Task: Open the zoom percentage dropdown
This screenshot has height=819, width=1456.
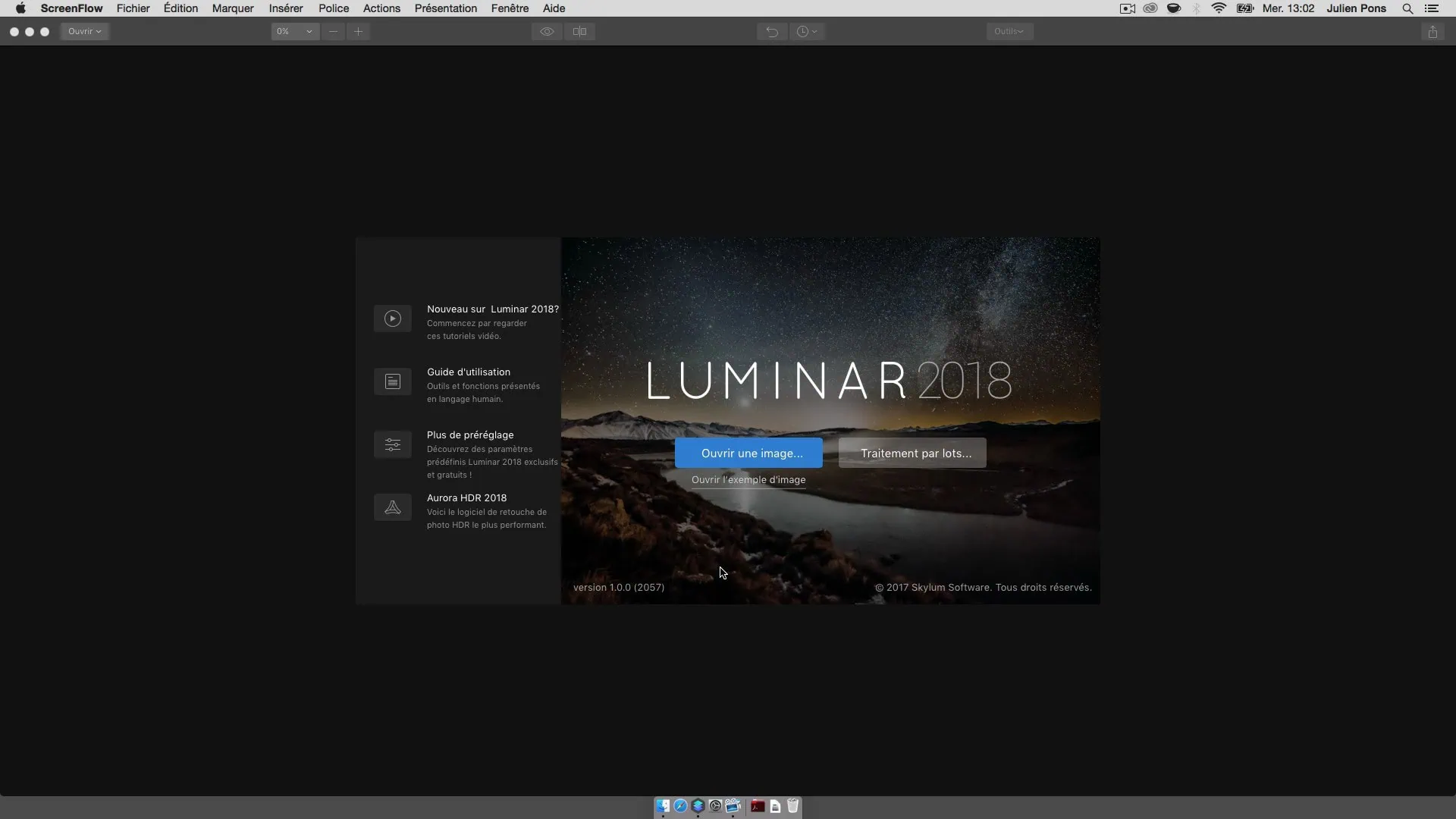Action: click(x=294, y=32)
